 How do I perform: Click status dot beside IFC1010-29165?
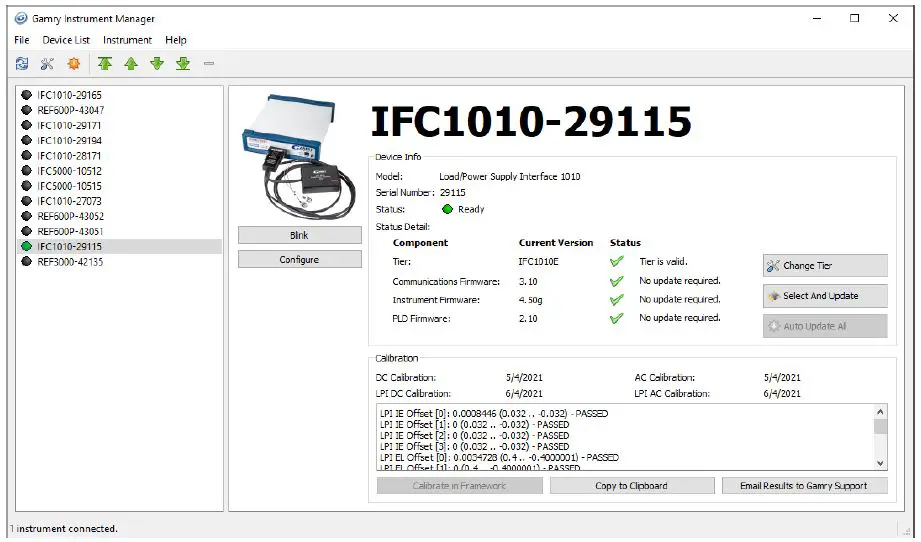click(x=26, y=95)
